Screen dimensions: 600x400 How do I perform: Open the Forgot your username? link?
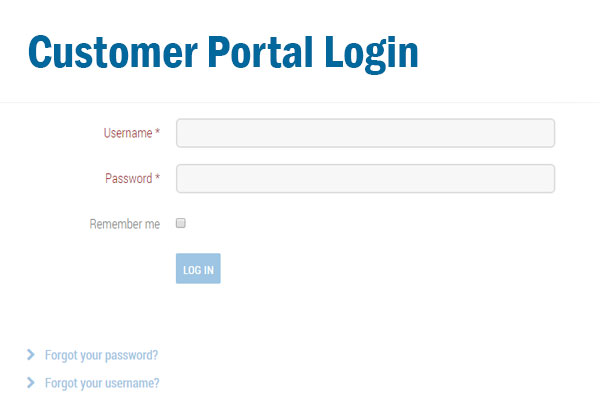coord(102,383)
